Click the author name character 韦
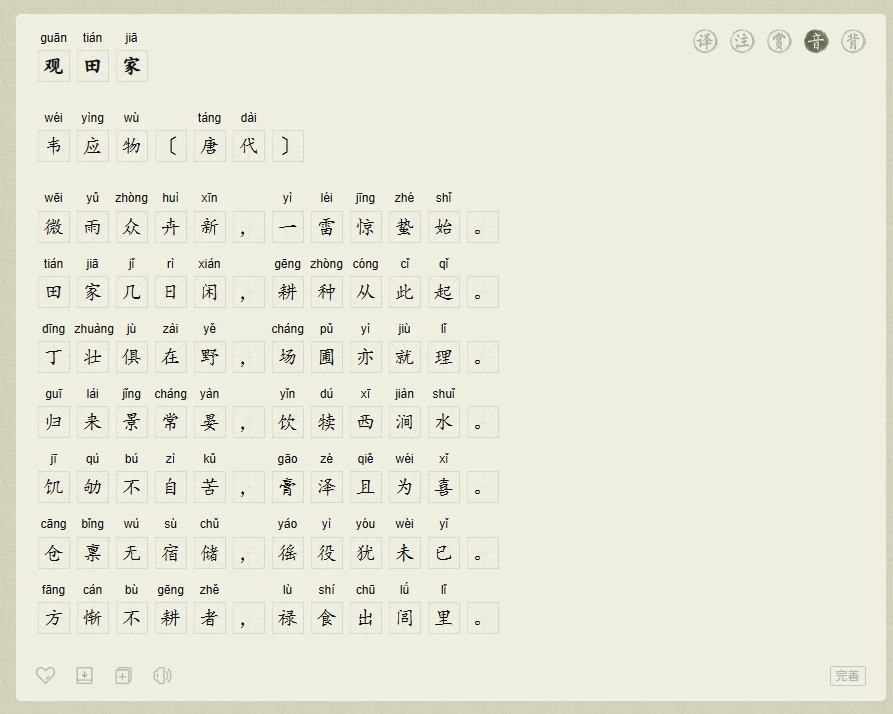The height and width of the screenshot is (714, 893). click(x=54, y=146)
